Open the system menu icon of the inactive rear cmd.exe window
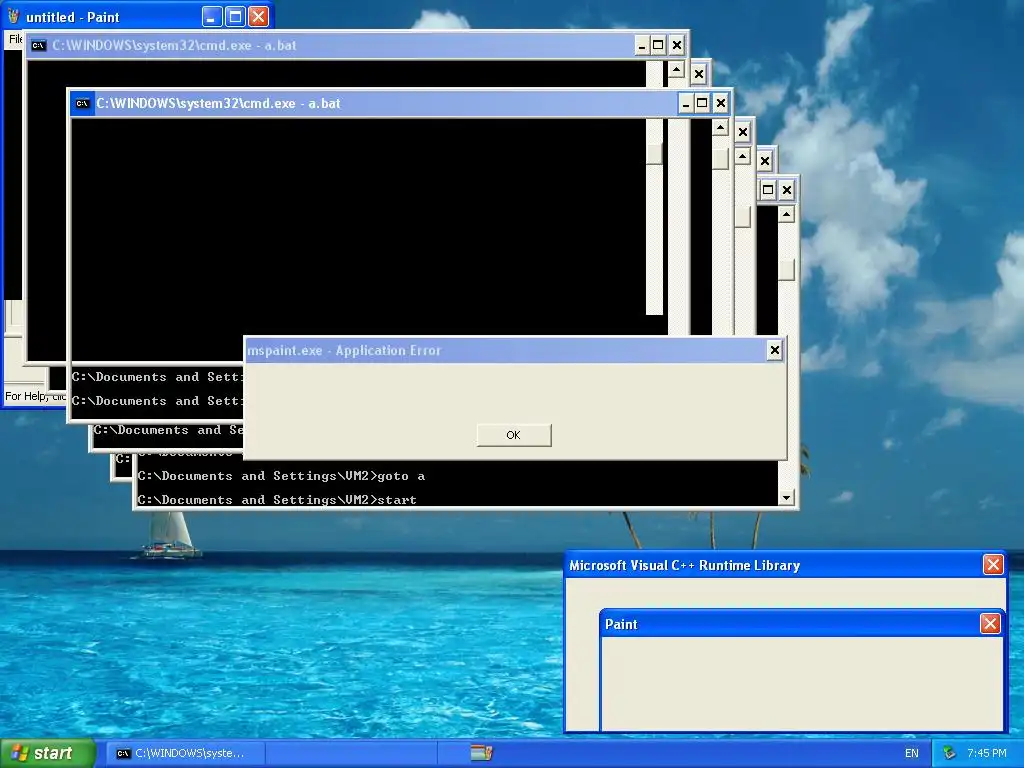The image size is (1024, 768). coord(39,45)
